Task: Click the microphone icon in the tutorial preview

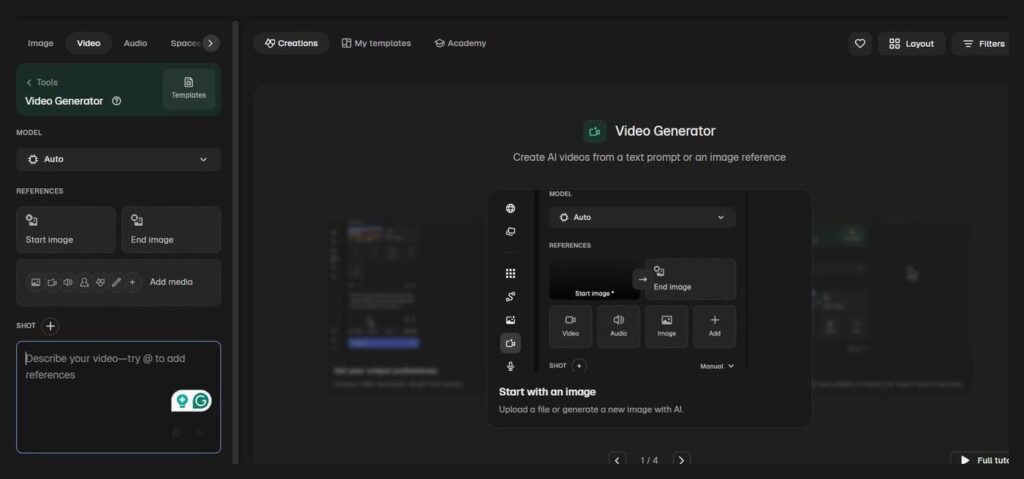Action: (x=511, y=366)
